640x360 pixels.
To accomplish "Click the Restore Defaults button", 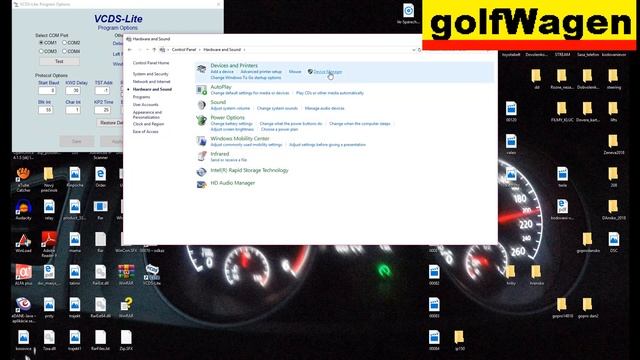I will pyautogui.click(x=110, y=123).
